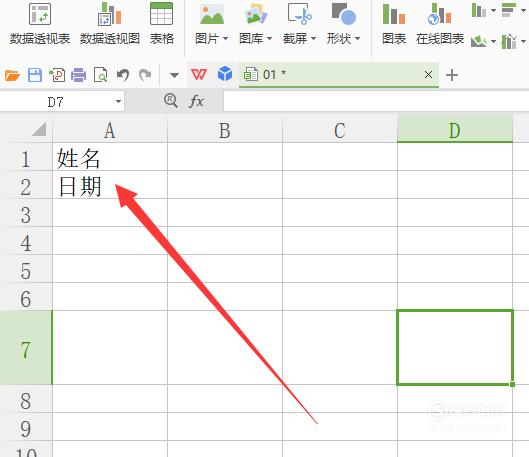Screen dimensions: 529x457
Task: Select row 9 header
Action: coord(26,427)
